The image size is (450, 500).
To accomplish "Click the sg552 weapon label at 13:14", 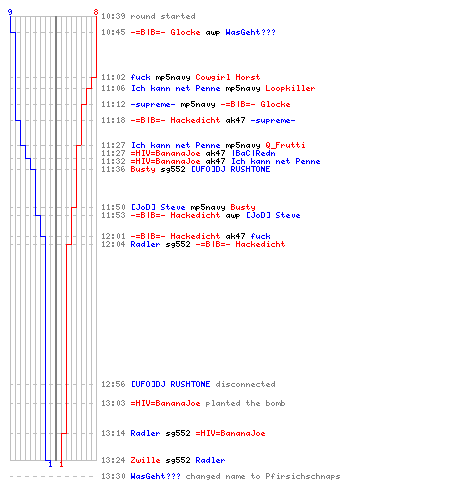I will click(x=178, y=433).
